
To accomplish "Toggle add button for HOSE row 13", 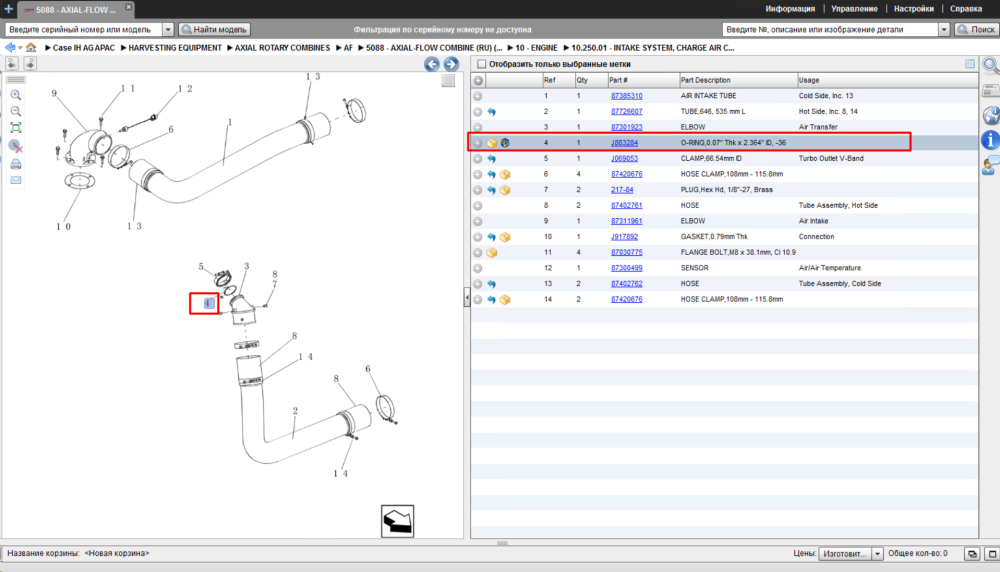I will (478, 284).
